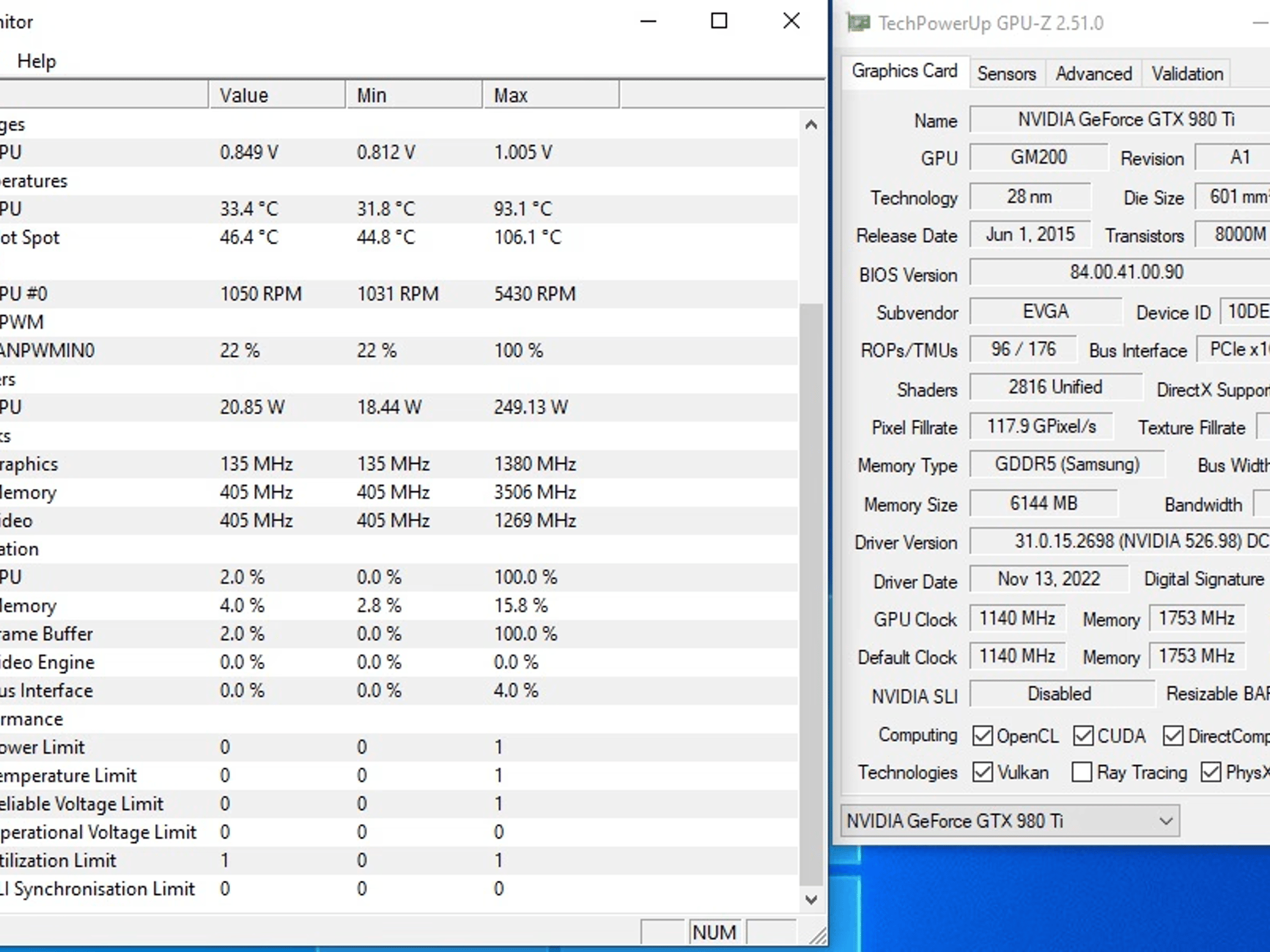Click the Subvendor field showing EVGA
1270x952 pixels.
1046,311
